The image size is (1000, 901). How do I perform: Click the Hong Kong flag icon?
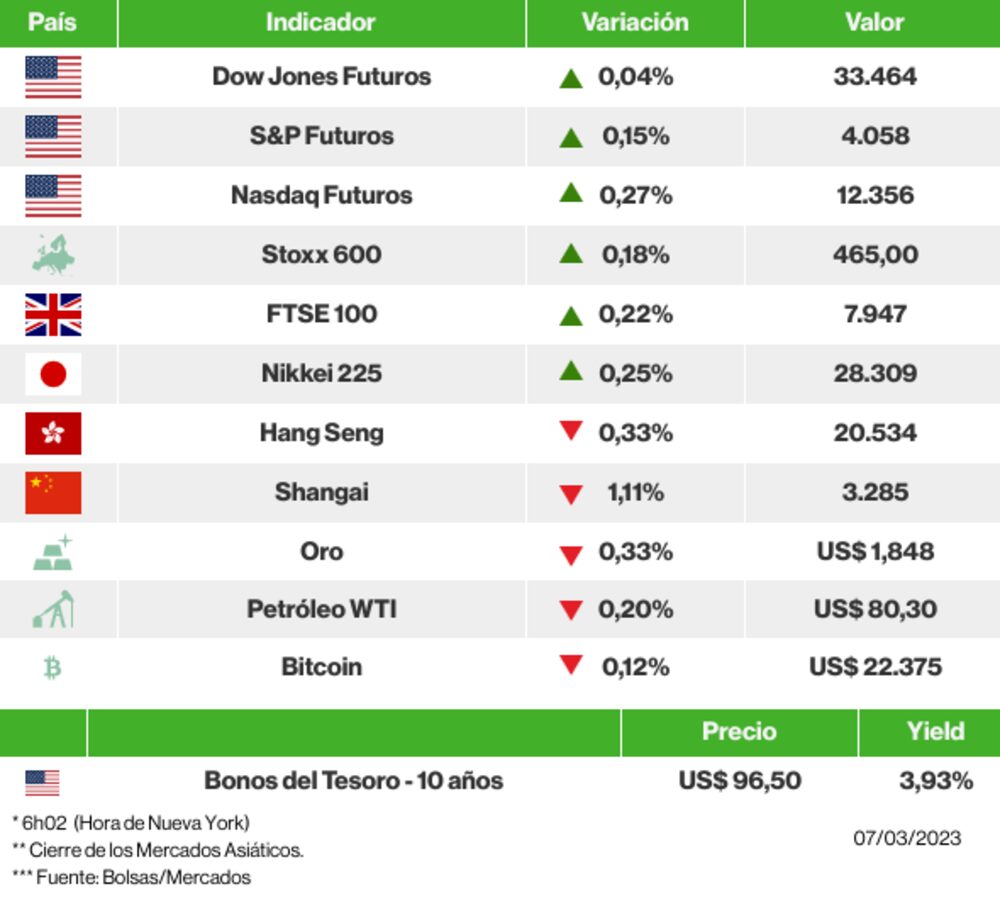[x=53, y=433]
